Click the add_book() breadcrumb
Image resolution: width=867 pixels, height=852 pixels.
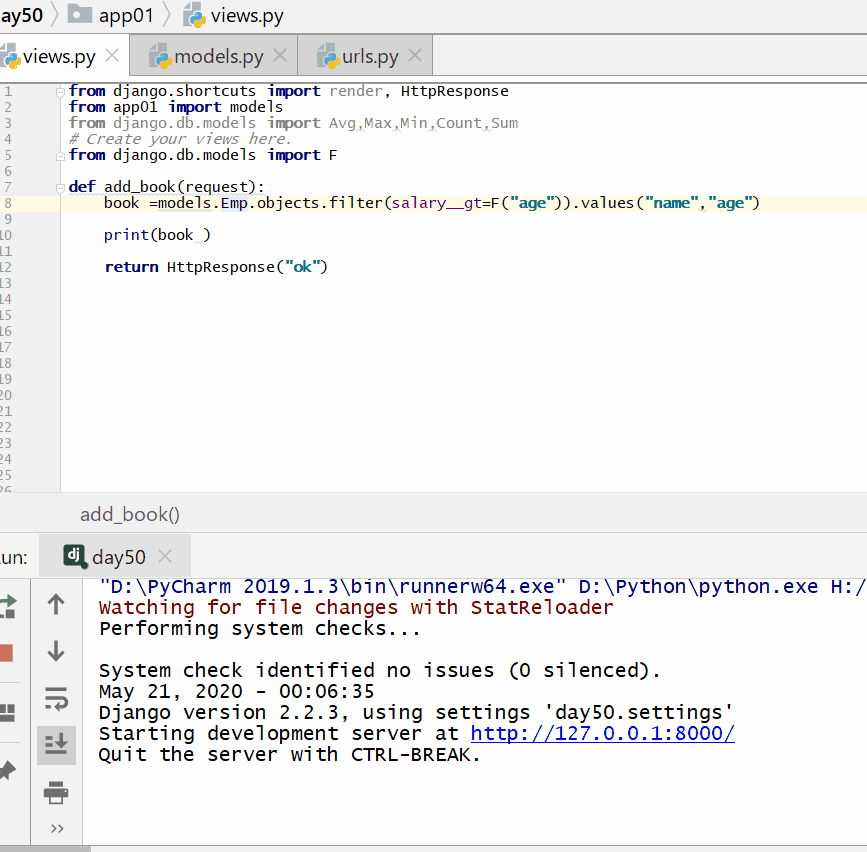tap(130, 514)
